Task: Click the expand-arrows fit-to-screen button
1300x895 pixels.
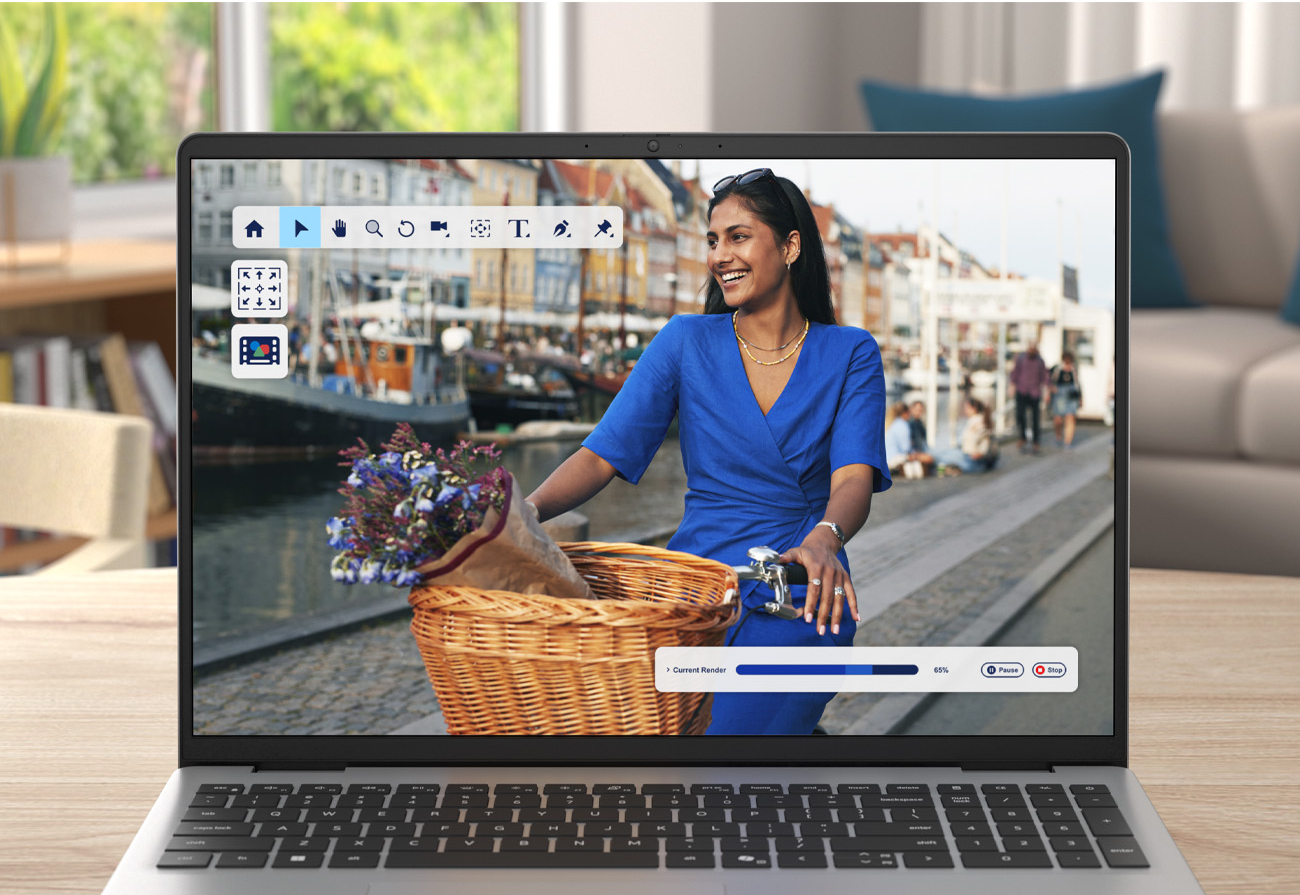Action: pyautogui.click(x=260, y=288)
